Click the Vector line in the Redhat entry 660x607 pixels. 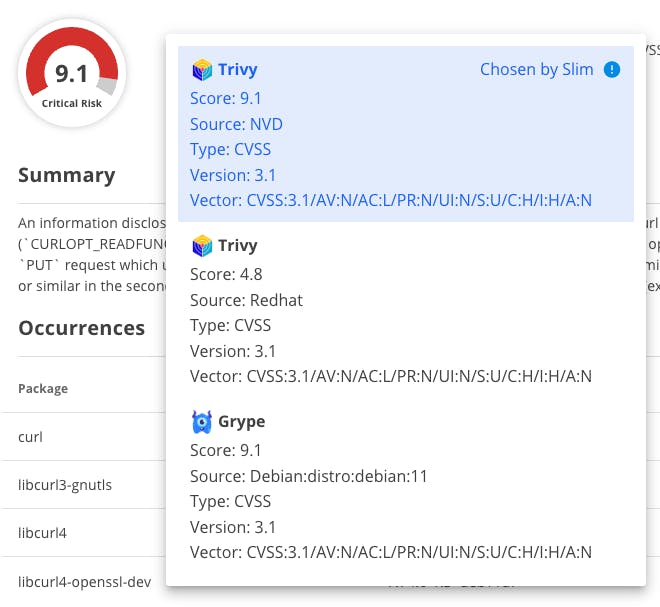391,376
